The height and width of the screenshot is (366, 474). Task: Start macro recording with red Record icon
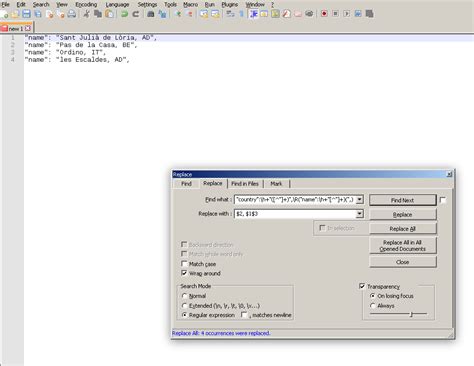pos(324,14)
